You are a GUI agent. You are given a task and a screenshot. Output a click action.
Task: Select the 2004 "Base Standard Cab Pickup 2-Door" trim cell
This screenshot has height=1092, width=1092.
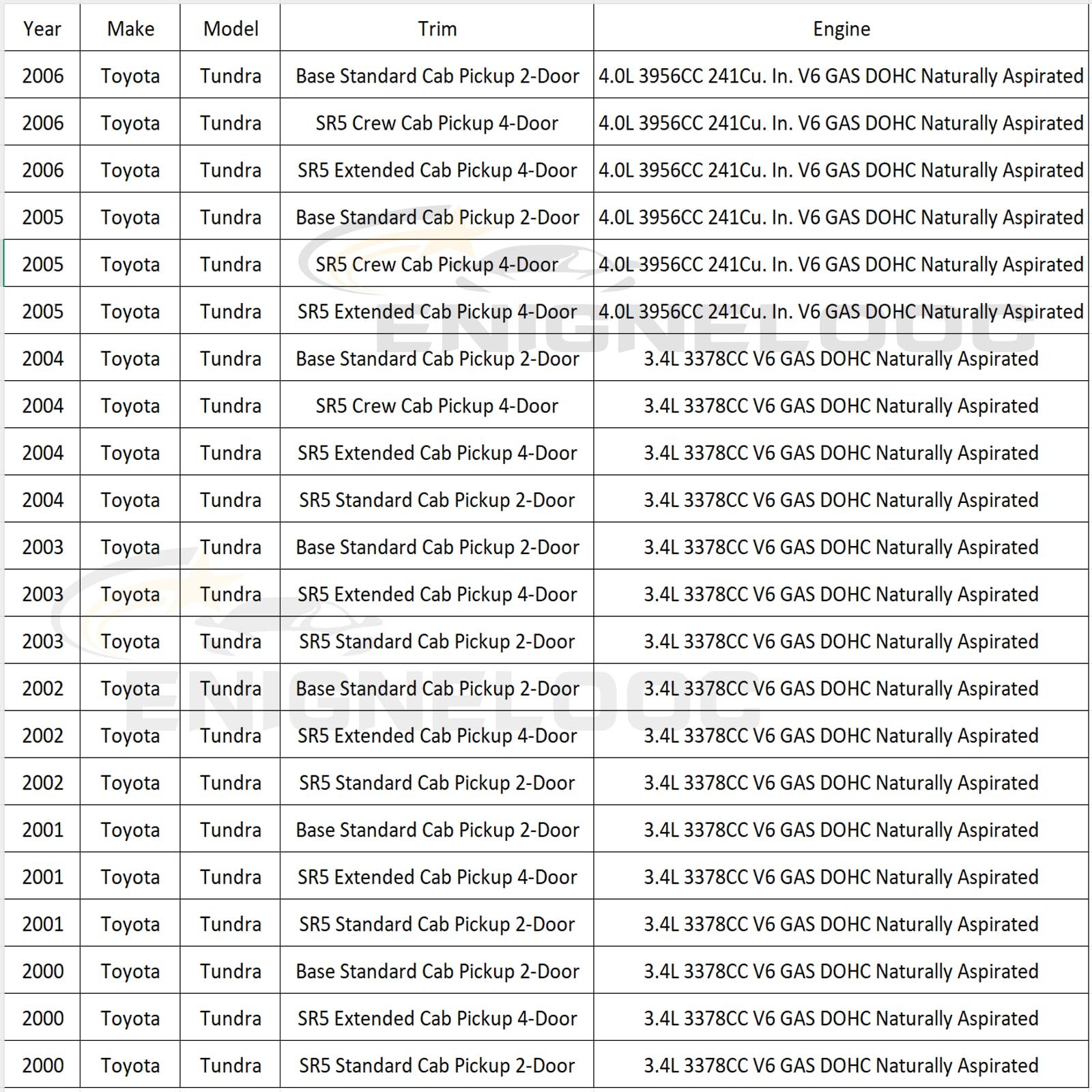pyautogui.click(x=437, y=358)
